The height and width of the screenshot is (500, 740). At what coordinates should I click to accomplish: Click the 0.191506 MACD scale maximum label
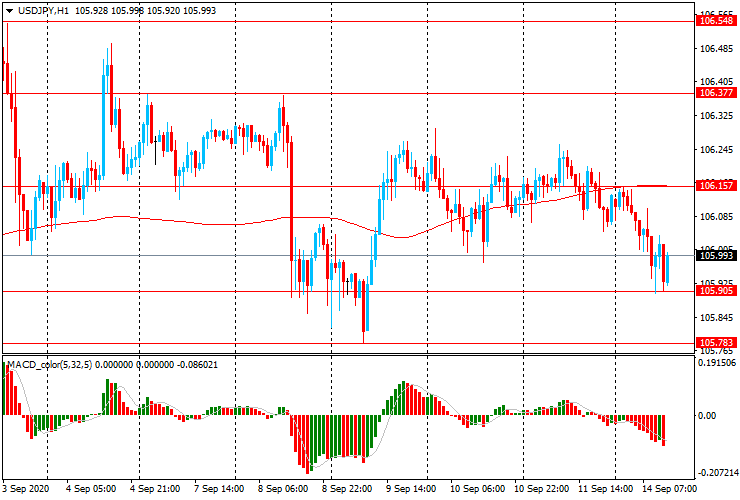pos(718,363)
